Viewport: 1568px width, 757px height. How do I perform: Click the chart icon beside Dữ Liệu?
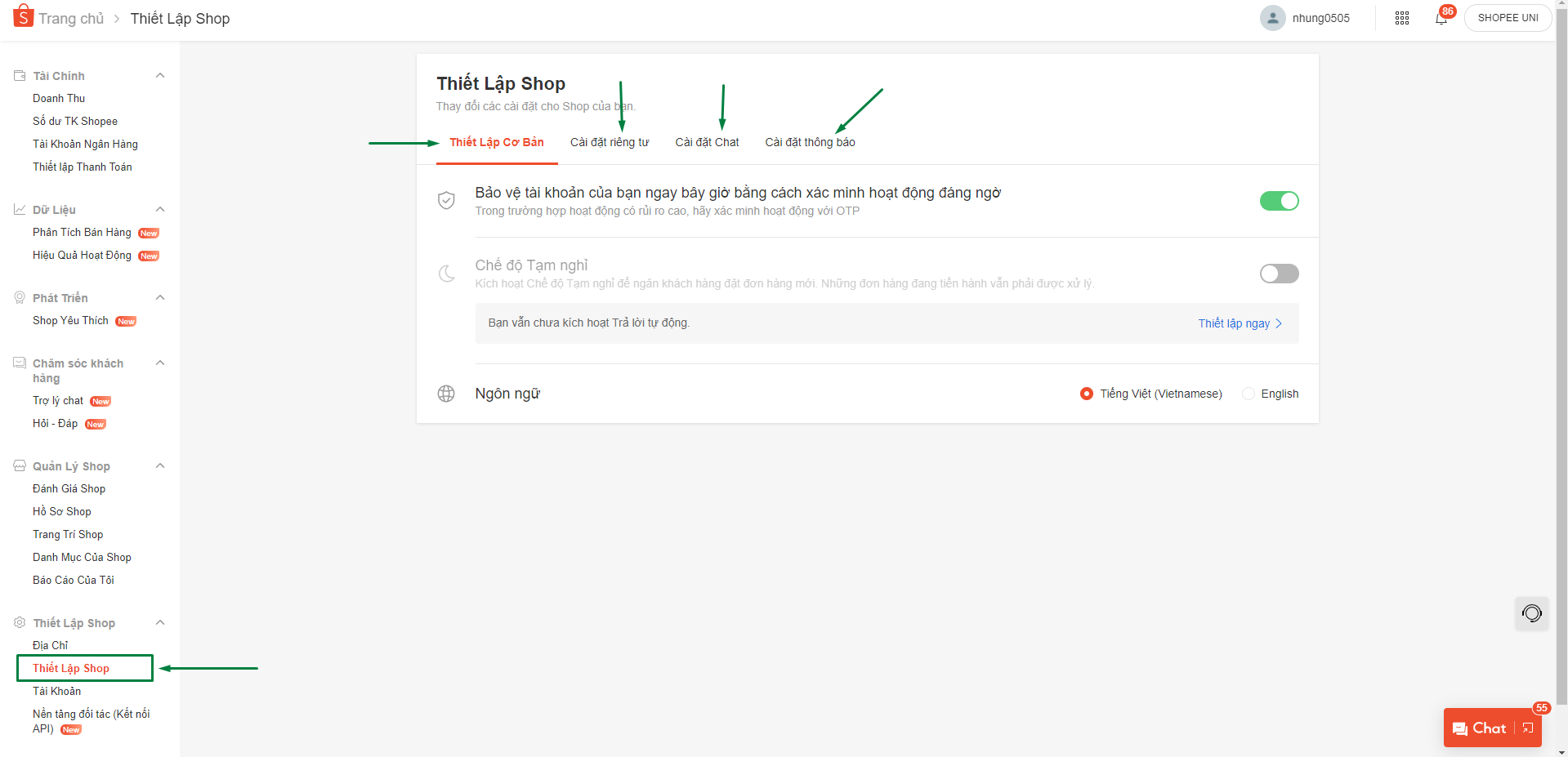(x=18, y=209)
